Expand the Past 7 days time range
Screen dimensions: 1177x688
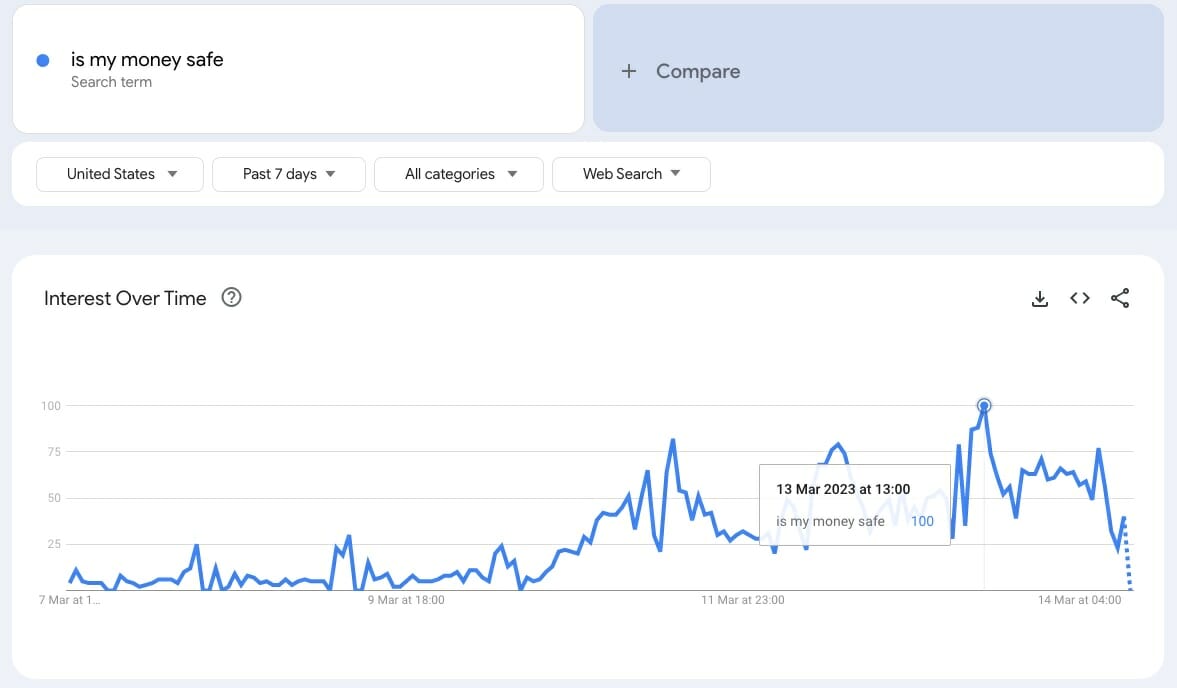pos(290,174)
